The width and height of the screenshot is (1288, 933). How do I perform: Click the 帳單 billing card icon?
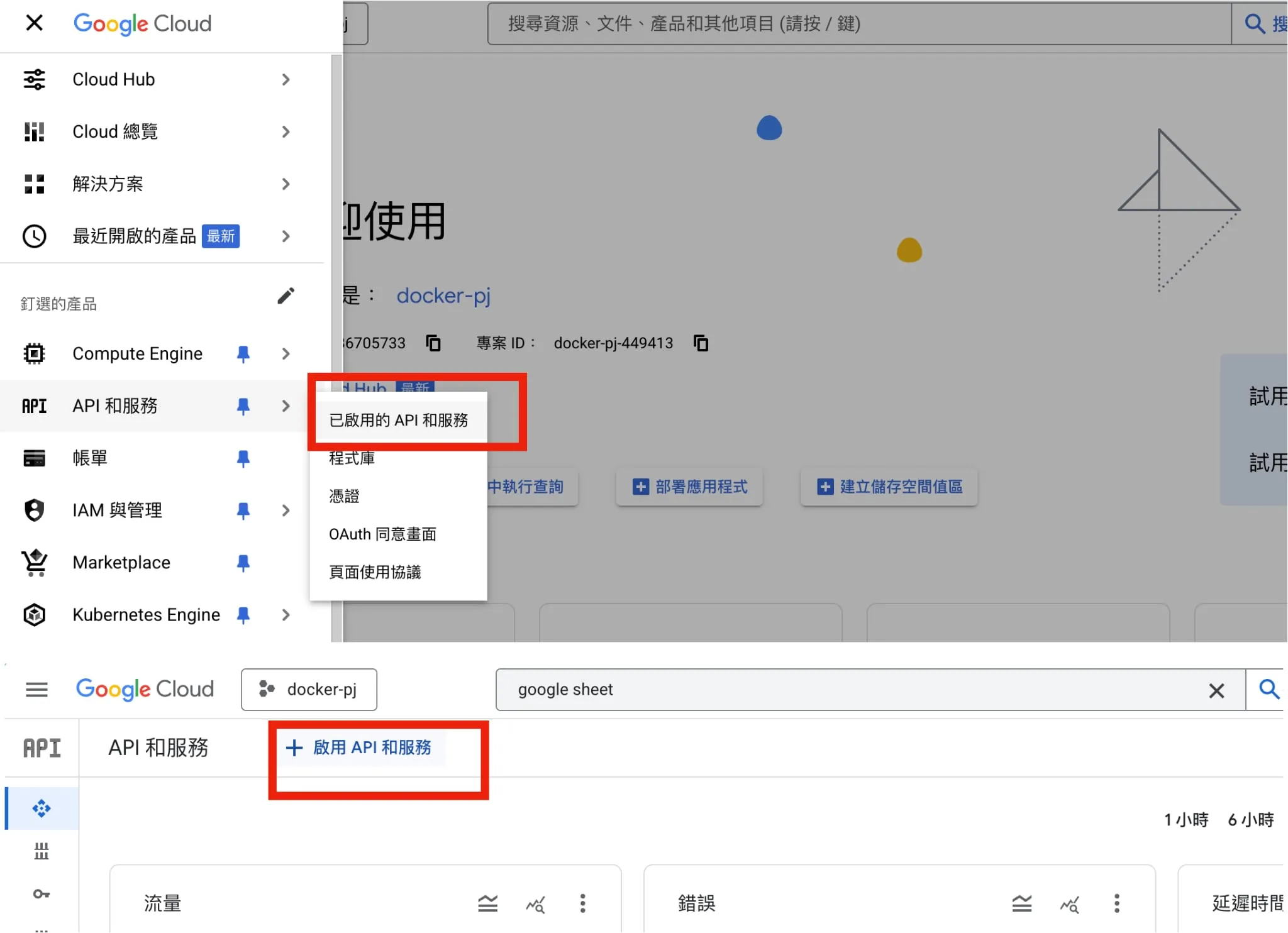34,458
